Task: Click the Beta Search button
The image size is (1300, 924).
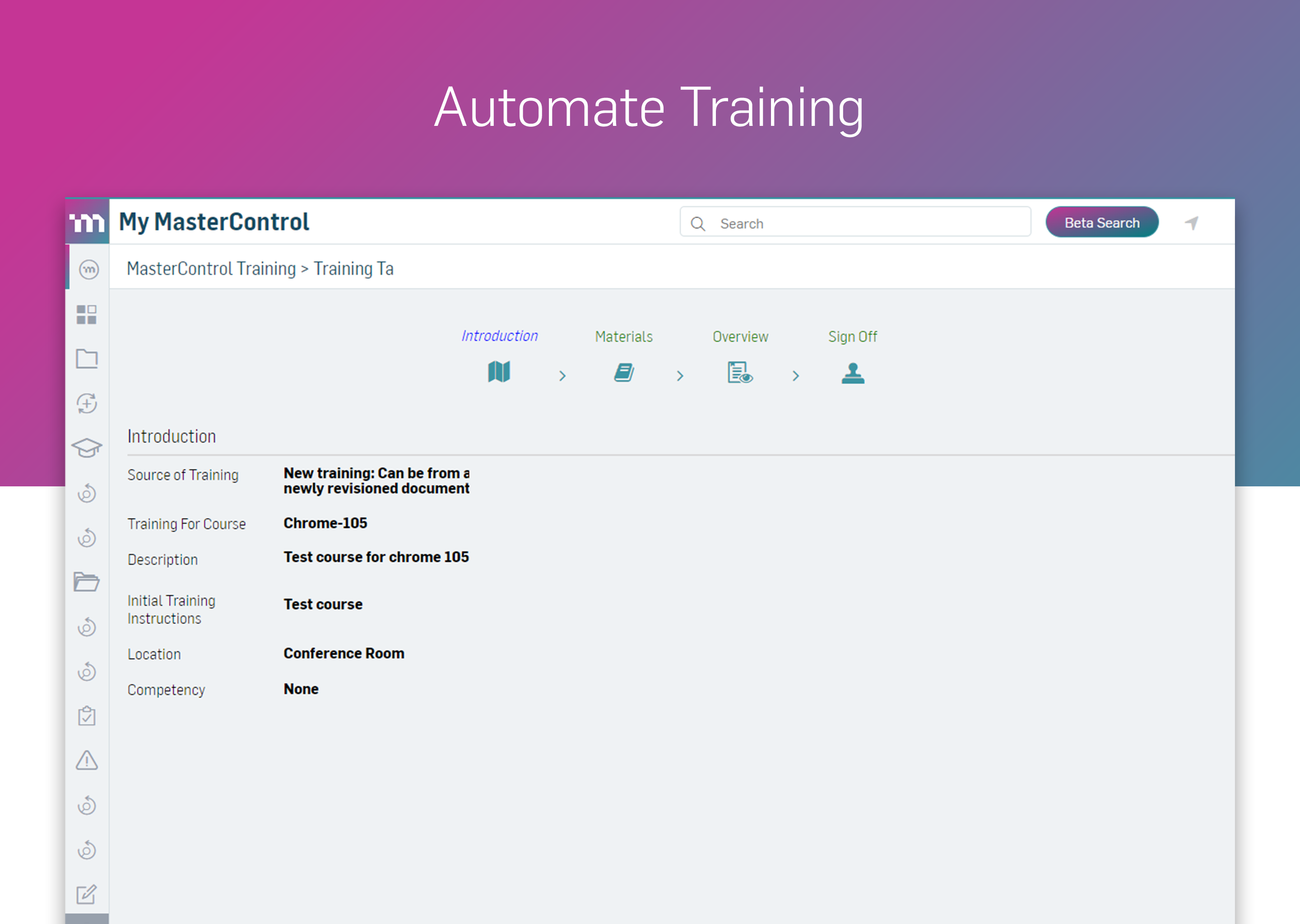Action: click(1102, 222)
